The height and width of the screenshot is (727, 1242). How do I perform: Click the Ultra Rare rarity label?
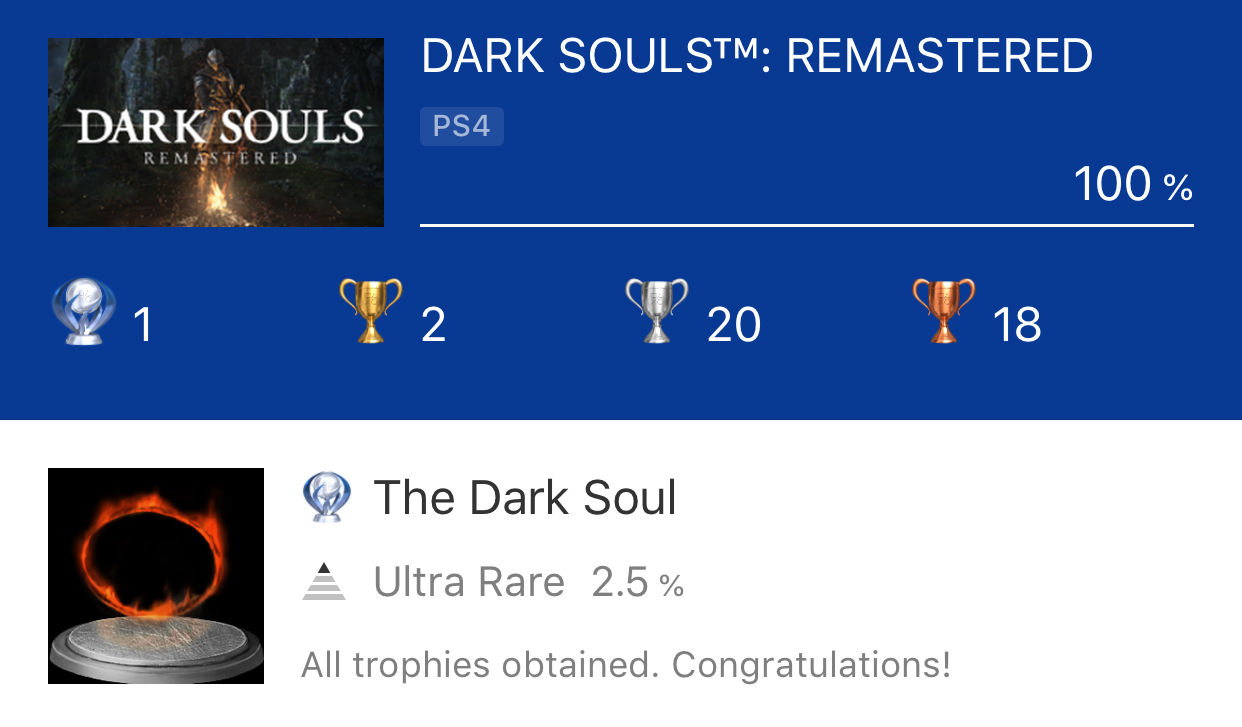tap(469, 582)
